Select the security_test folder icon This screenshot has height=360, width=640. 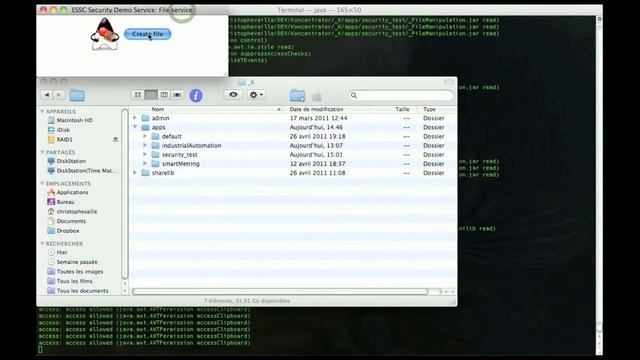[155, 155]
